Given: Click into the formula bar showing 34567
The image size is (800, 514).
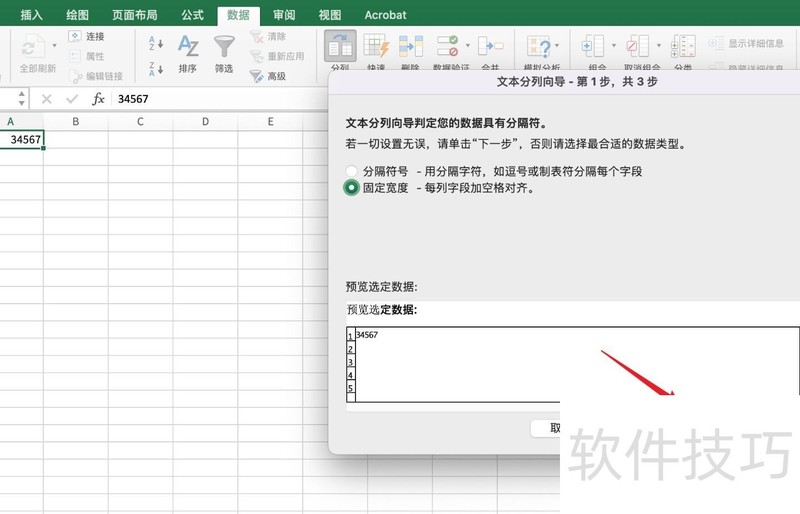Looking at the screenshot, I should (x=219, y=99).
